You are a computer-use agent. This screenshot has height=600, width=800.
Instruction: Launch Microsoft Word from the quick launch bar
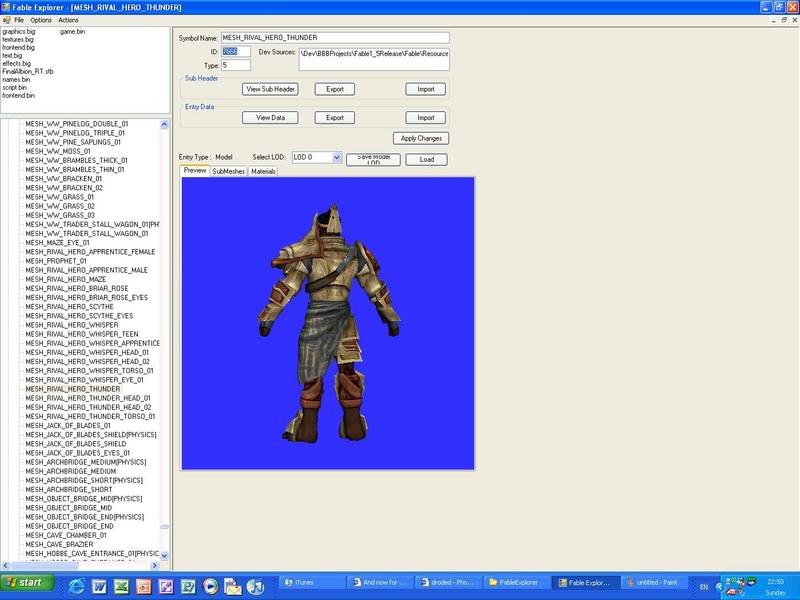[98, 585]
